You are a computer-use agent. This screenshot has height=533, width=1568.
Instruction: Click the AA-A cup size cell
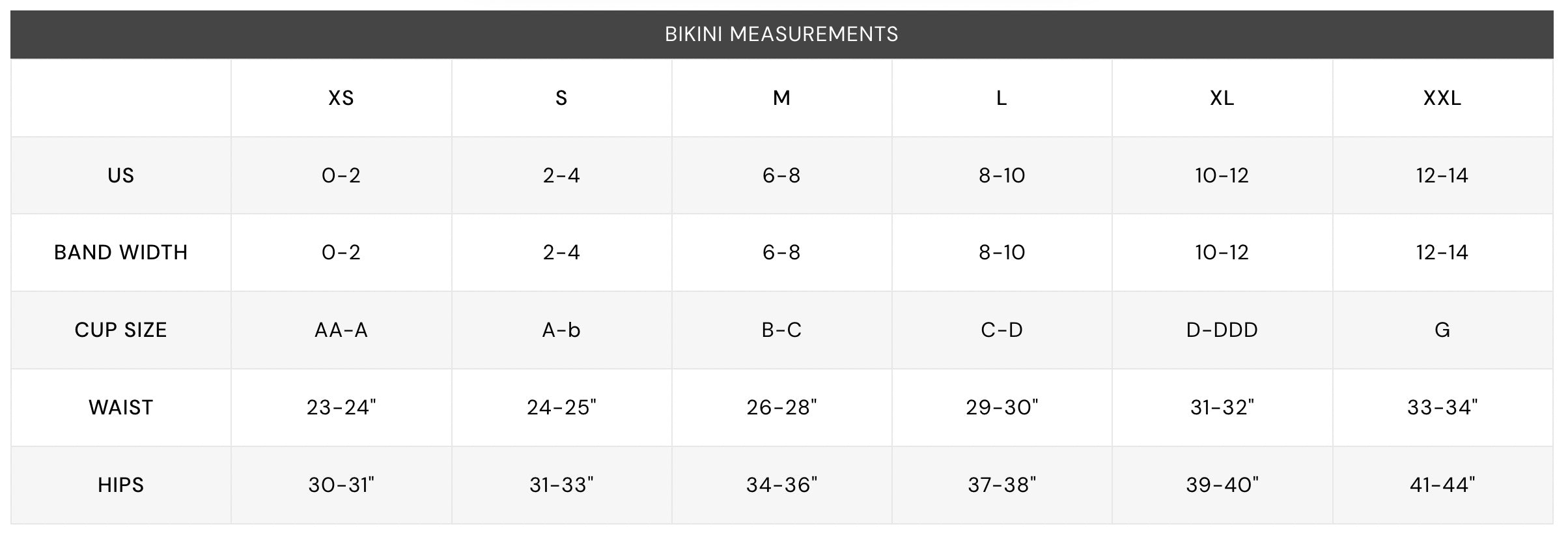[x=341, y=330]
